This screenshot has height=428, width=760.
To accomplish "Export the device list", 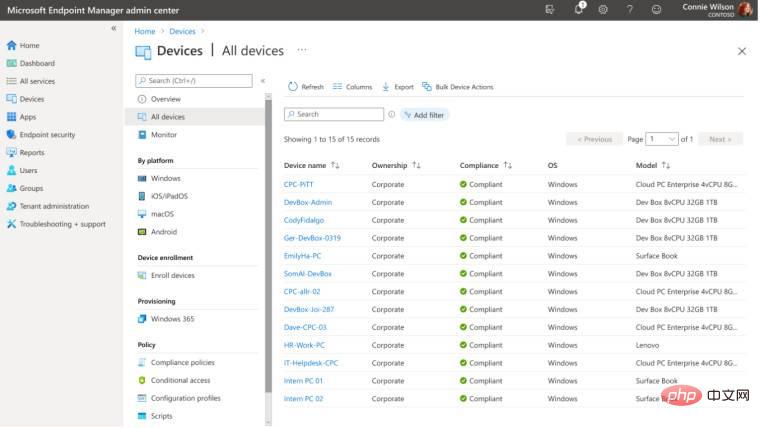I will pyautogui.click(x=398, y=87).
